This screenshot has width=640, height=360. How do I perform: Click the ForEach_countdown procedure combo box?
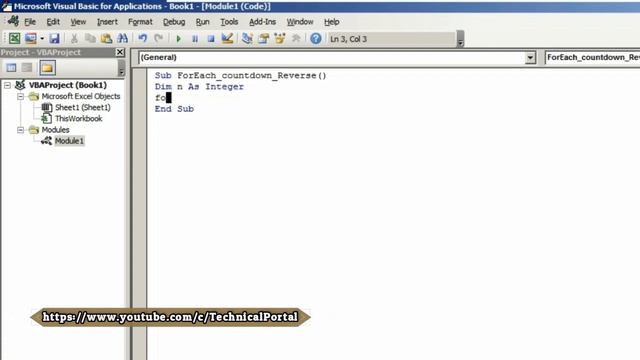tap(592, 58)
